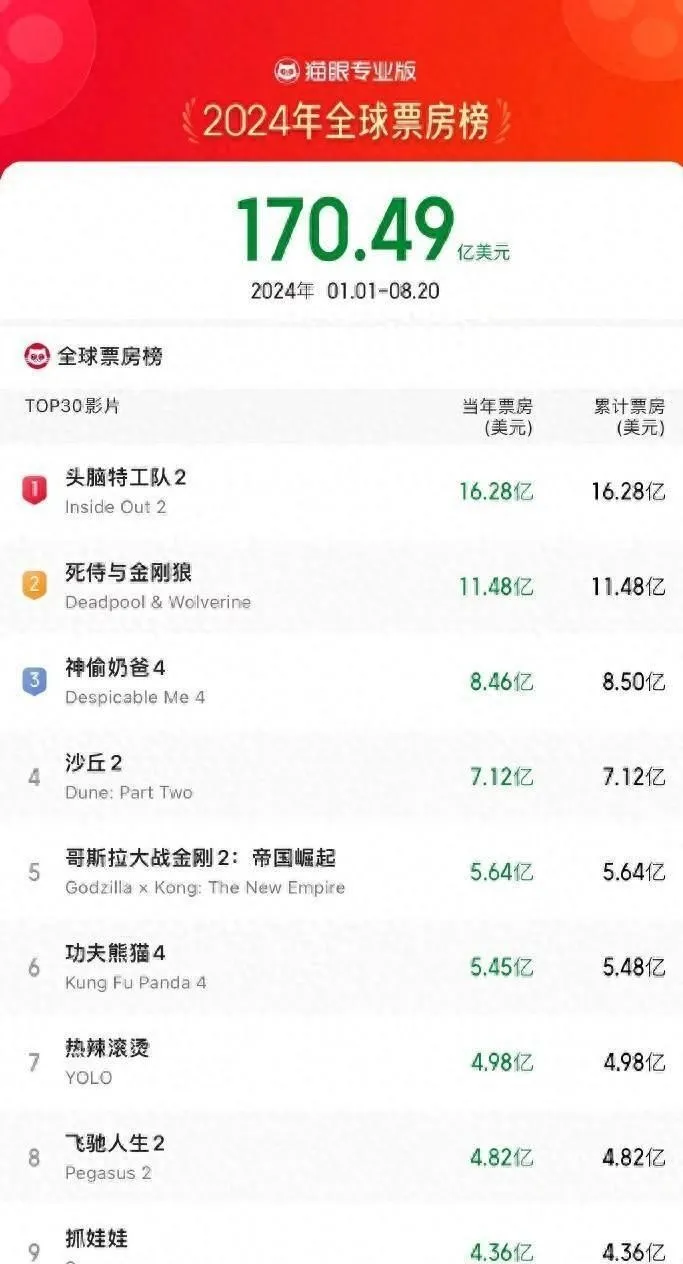Click the red cat icon beside 全球票房榜
The height and width of the screenshot is (1264, 683).
coord(37,356)
